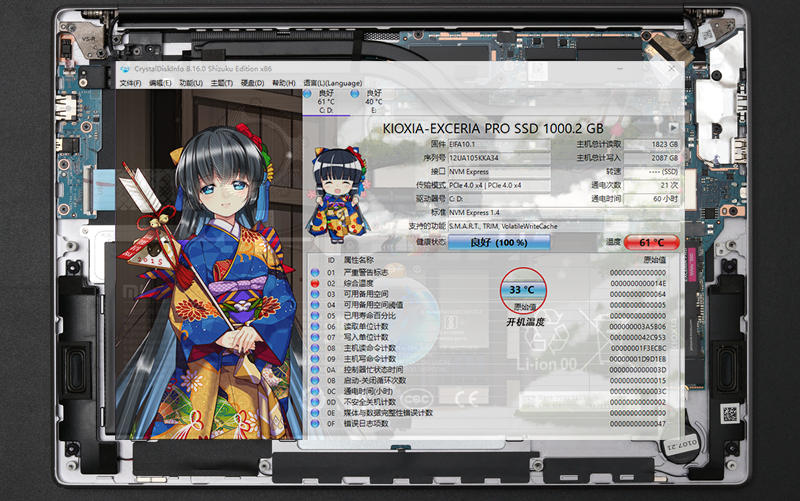Select the E: disk tab at 40 °C

tap(373, 101)
